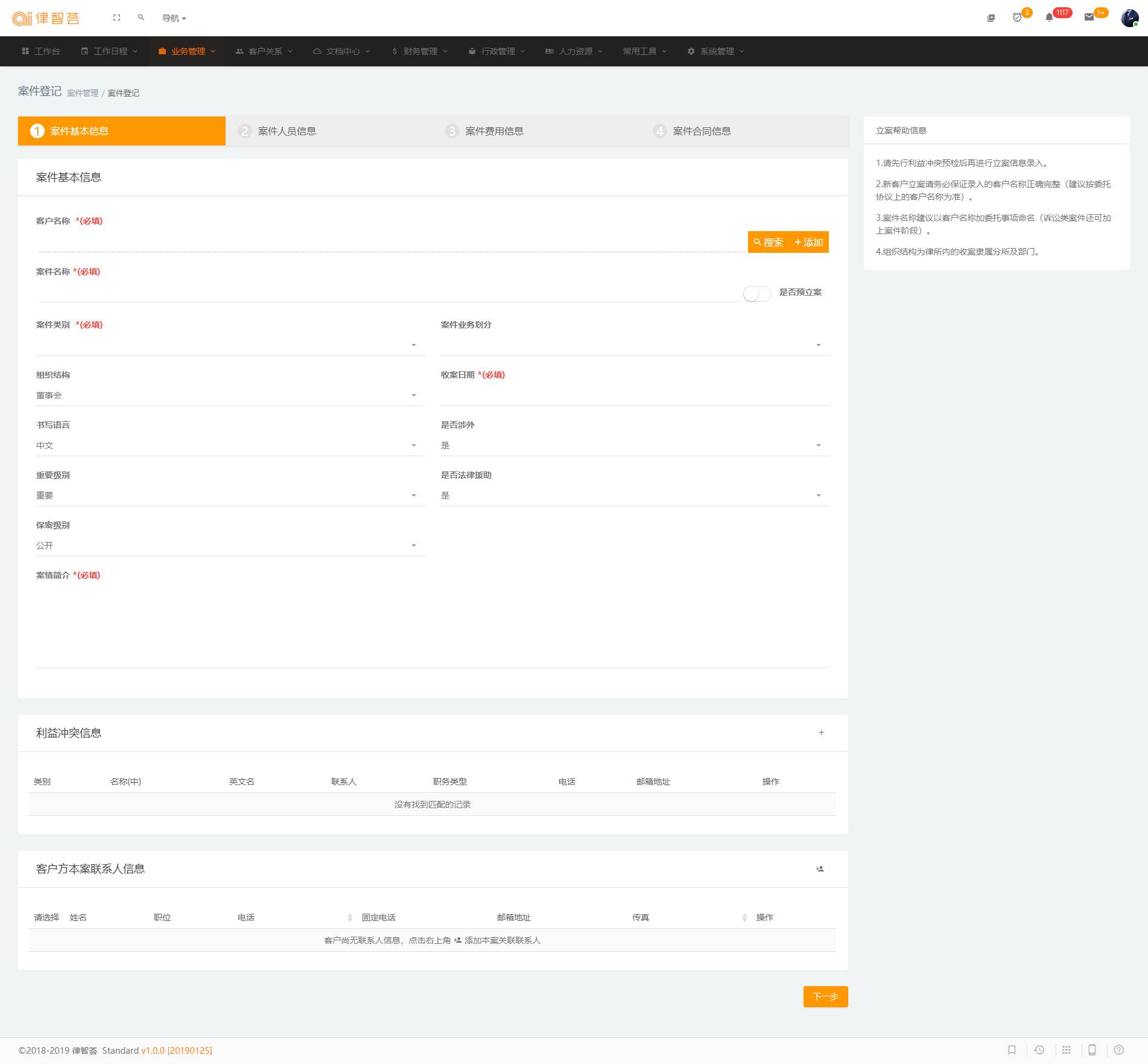Click the plus icon in 利益冲突信息 panel
Image resolution: width=1148 pixels, height=1064 pixels.
pyautogui.click(x=821, y=733)
